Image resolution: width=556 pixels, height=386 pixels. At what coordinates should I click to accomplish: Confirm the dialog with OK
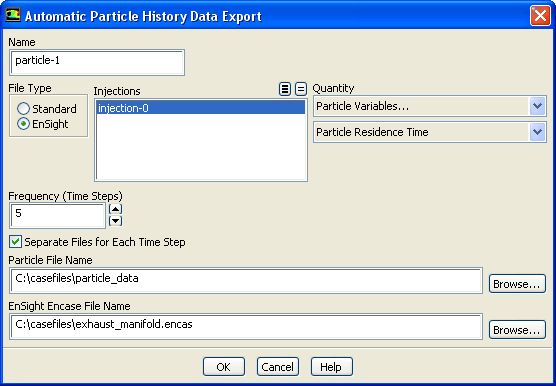pos(224,367)
